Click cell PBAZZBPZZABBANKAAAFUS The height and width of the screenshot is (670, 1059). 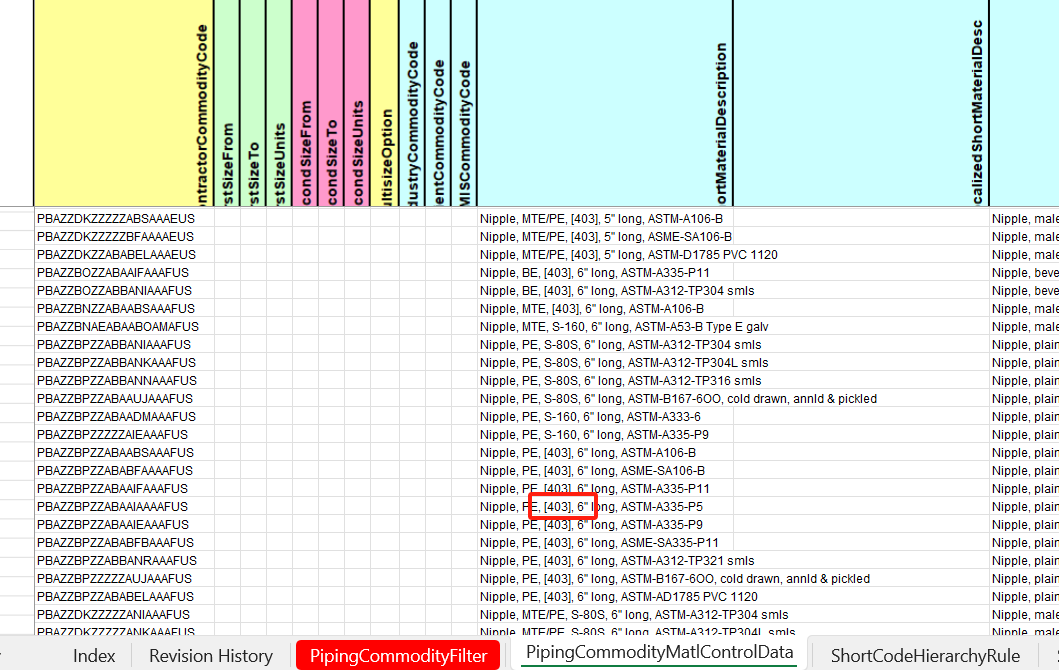click(124, 363)
